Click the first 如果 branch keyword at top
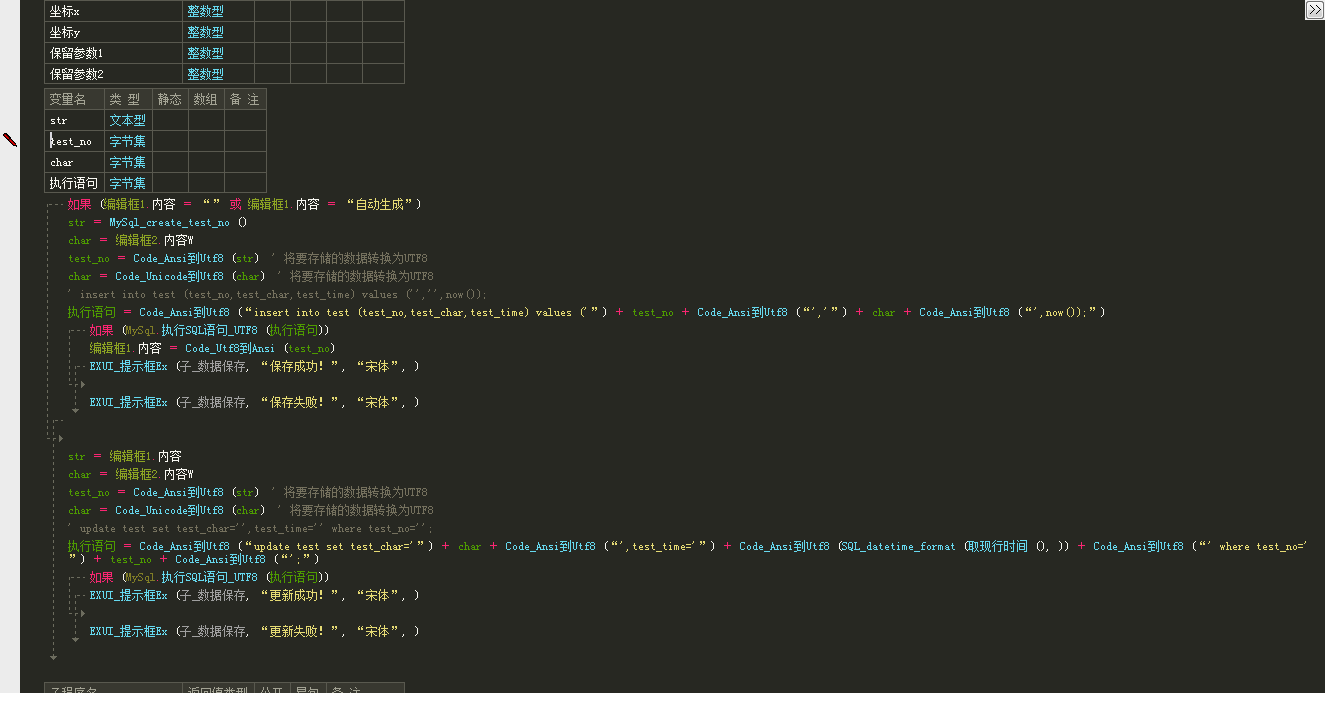The height and width of the screenshot is (720, 1325). coord(79,204)
